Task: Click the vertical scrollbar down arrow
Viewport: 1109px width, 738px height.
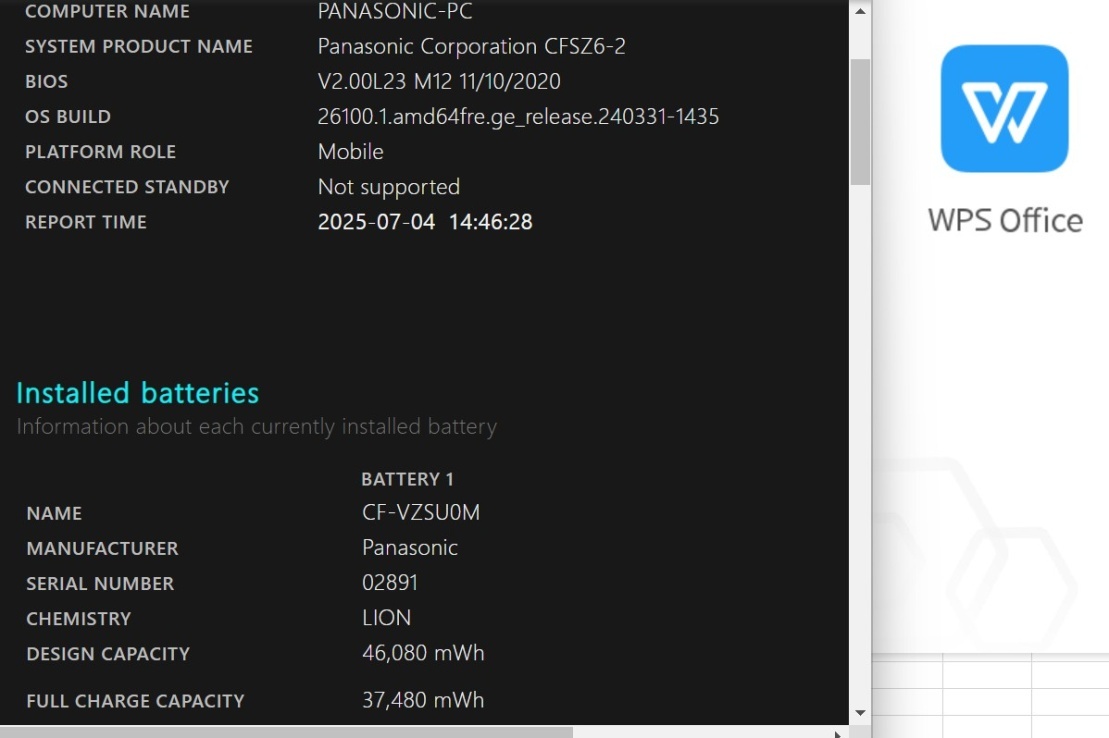Action: click(x=860, y=713)
